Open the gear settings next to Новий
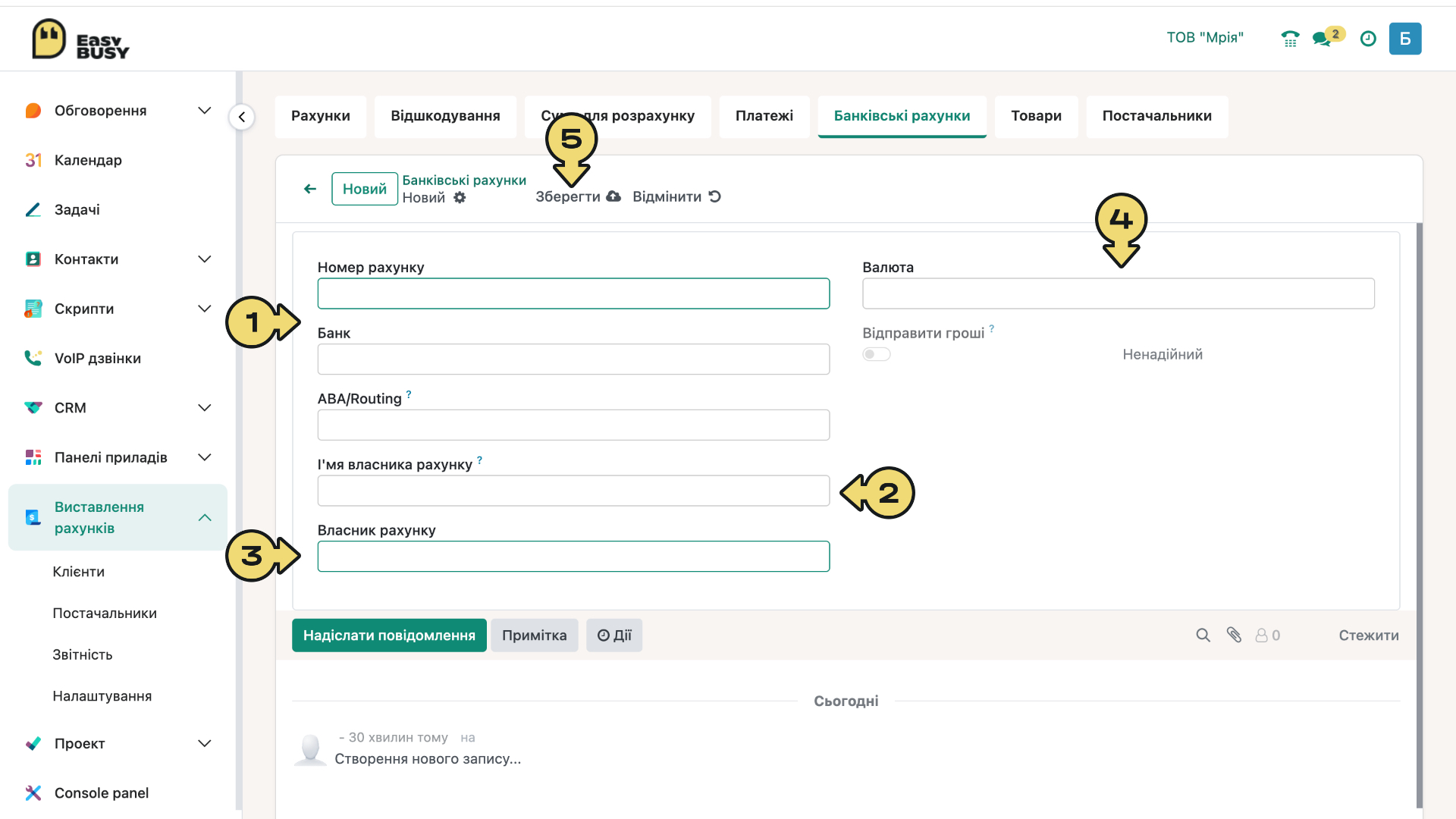The image size is (1456, 819). point(460,198)
